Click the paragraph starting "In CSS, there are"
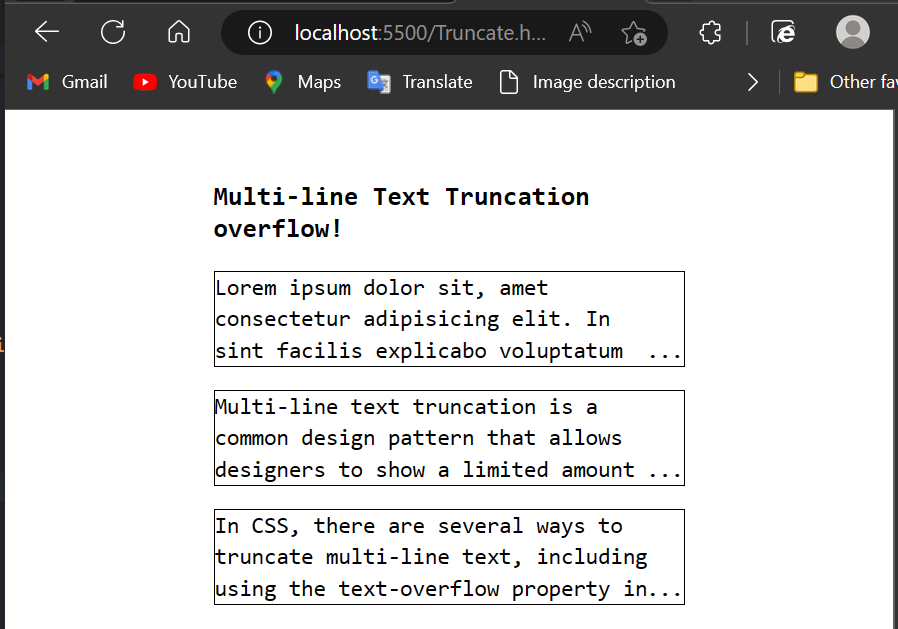Screen dimensions: 898x629 448,557
